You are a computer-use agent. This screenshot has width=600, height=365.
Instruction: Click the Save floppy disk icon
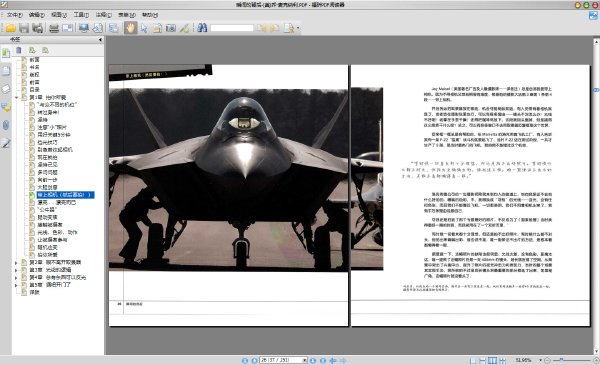24,28
